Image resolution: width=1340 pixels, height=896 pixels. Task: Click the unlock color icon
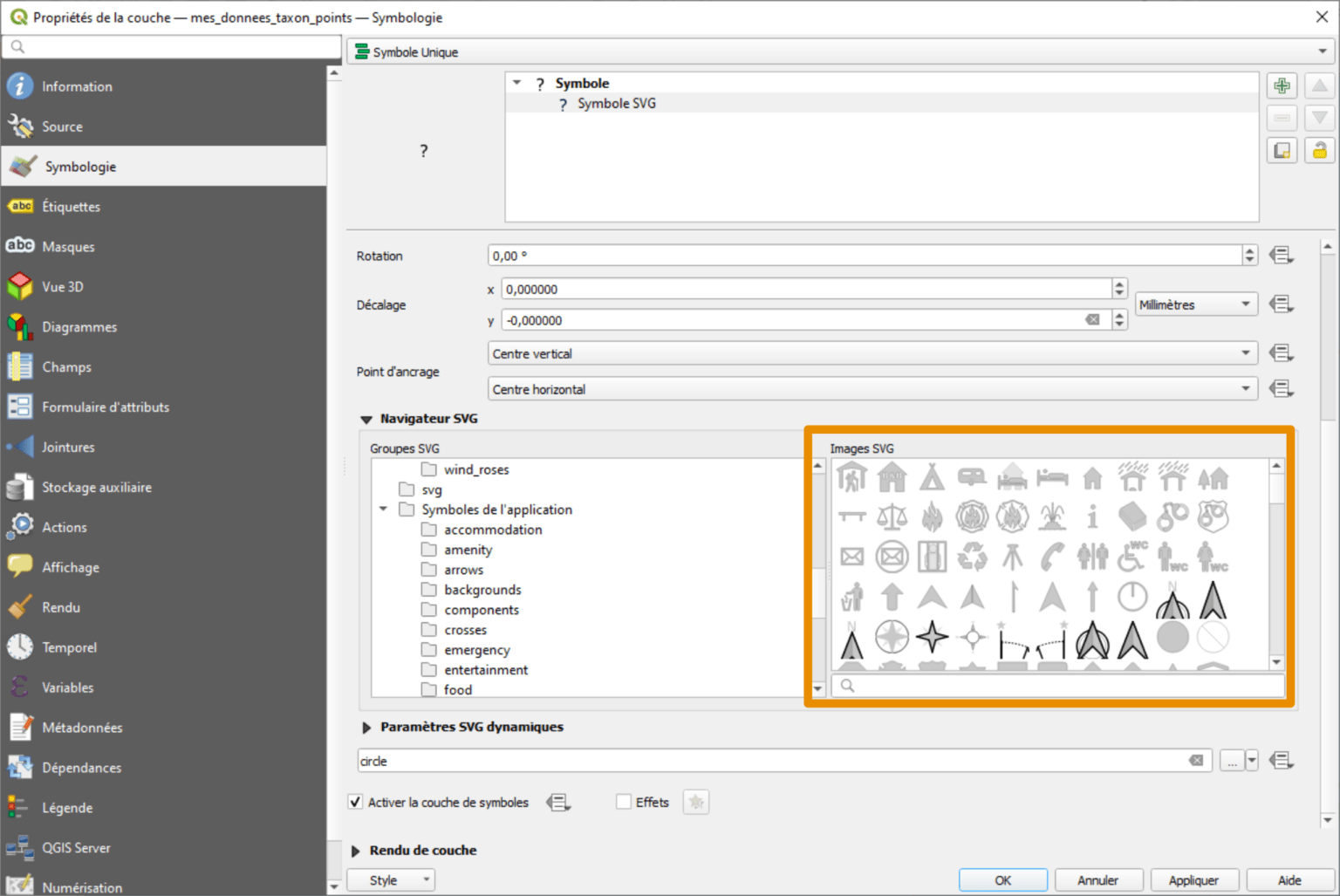[x=1319, y=149]
